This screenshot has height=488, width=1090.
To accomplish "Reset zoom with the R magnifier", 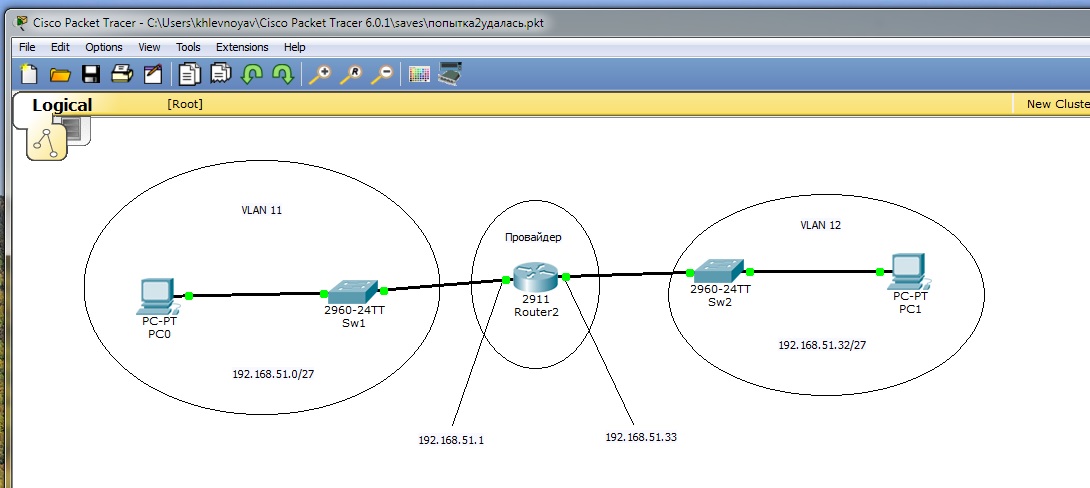I will [350, 74].
